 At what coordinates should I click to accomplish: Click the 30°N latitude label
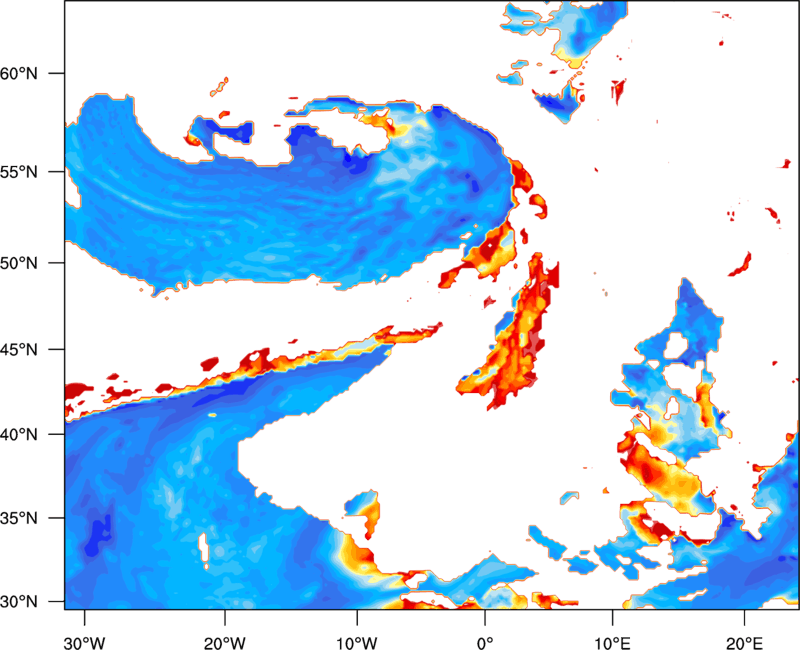point(19,602)
